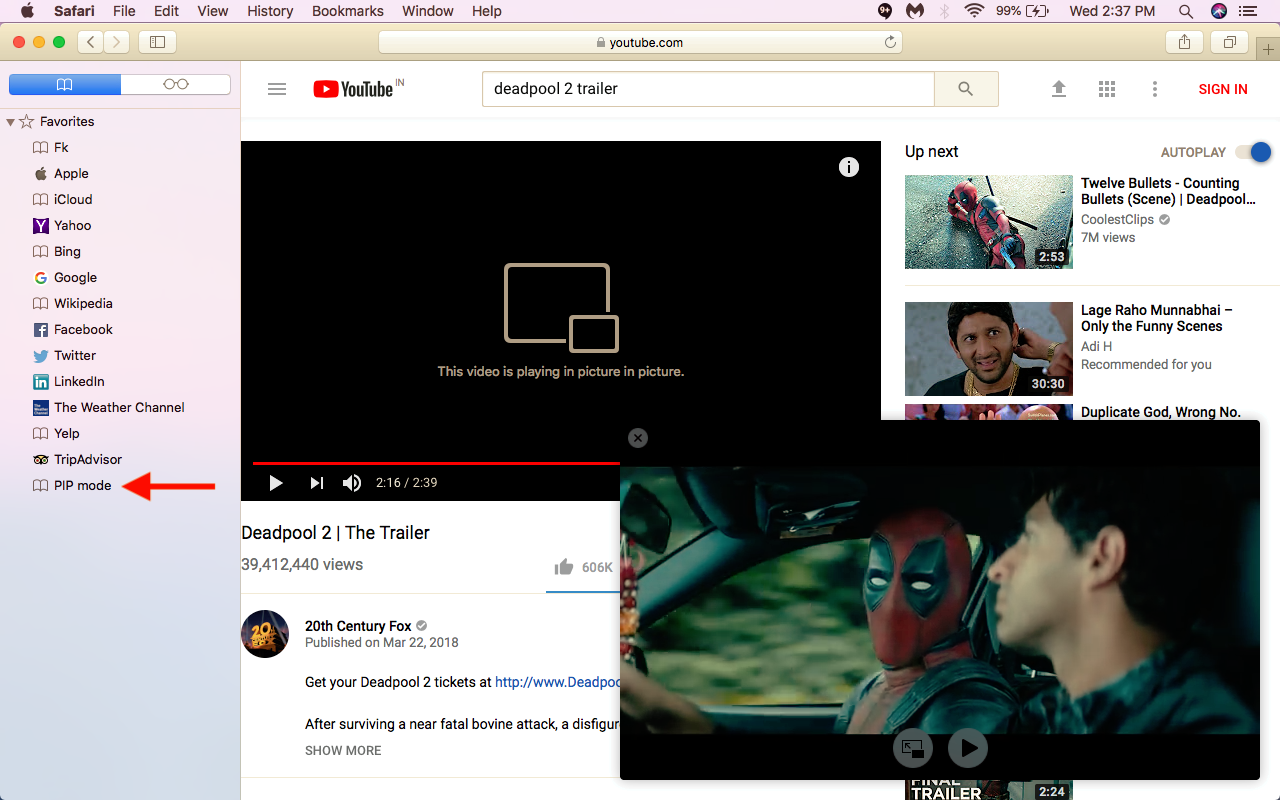Open the Window menu
The width and height of the screenshot is (1280, 800).
coord(428,11)
